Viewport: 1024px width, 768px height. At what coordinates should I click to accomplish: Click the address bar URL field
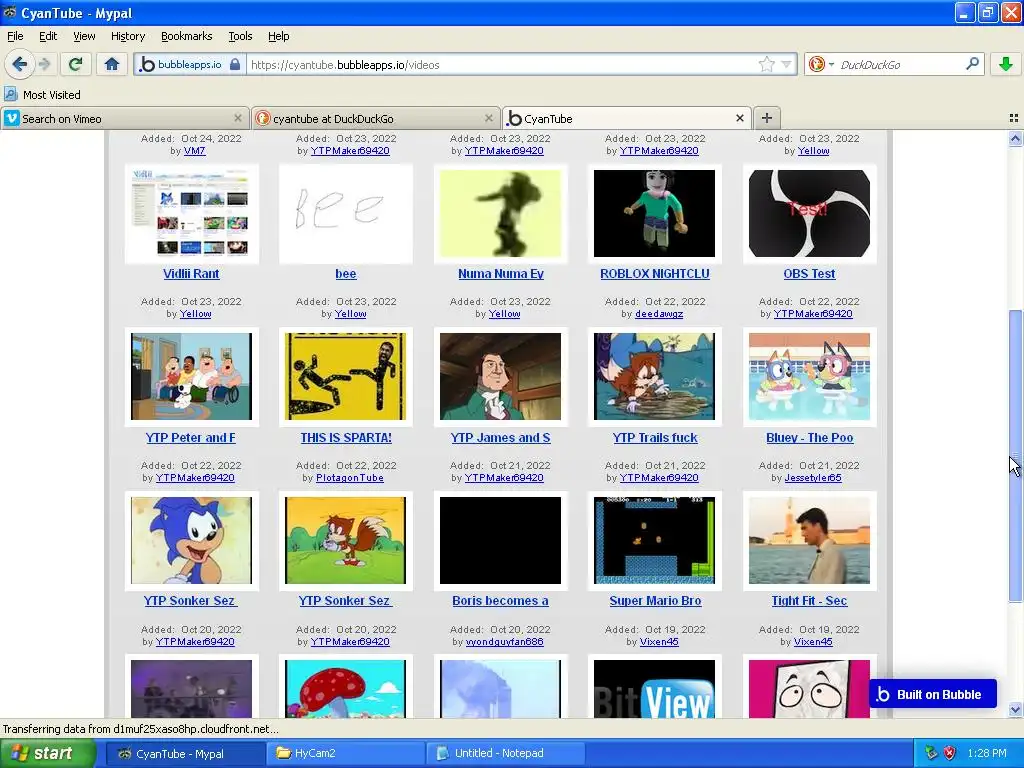coord(502,65)
